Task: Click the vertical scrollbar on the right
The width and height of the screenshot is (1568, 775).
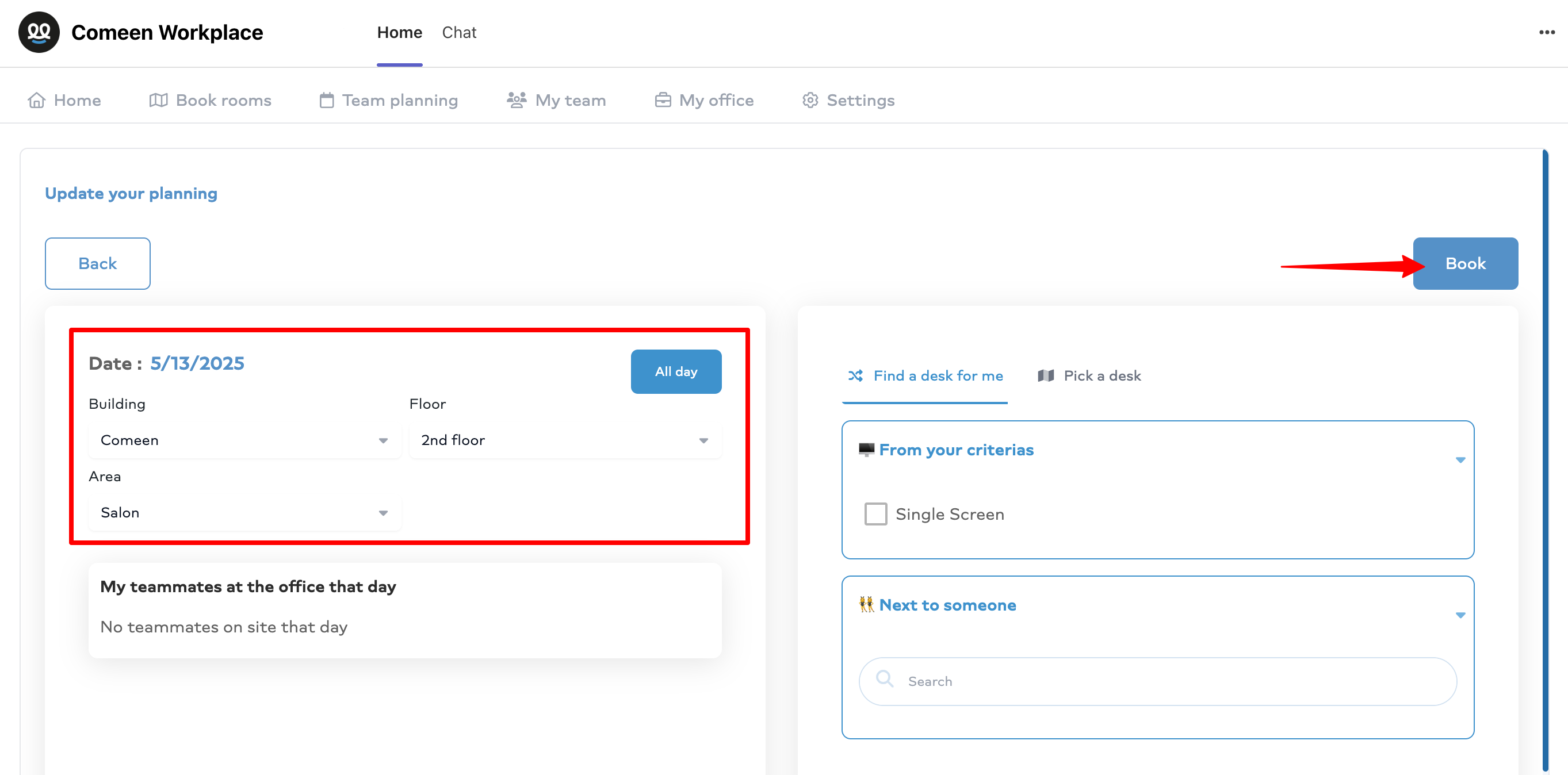Action: pos(1545,459)
